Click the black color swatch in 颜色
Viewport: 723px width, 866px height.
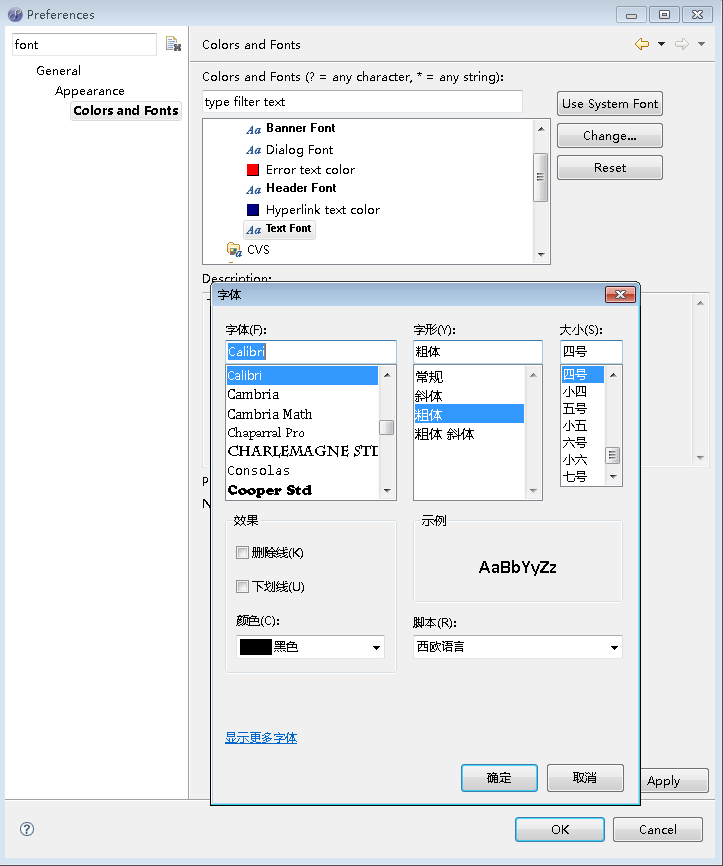(256, 647)
